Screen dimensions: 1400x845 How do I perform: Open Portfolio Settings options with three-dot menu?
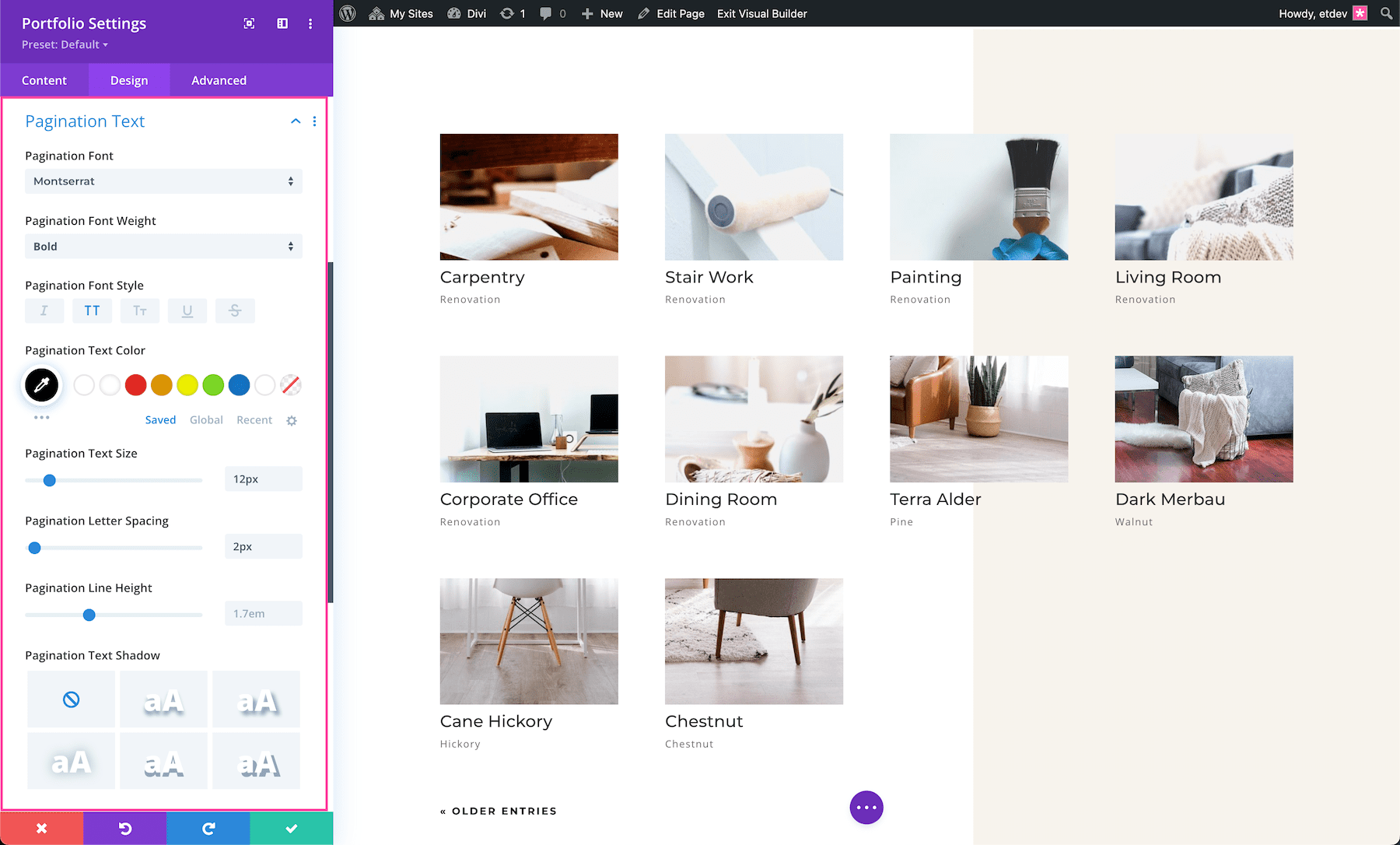310,23
